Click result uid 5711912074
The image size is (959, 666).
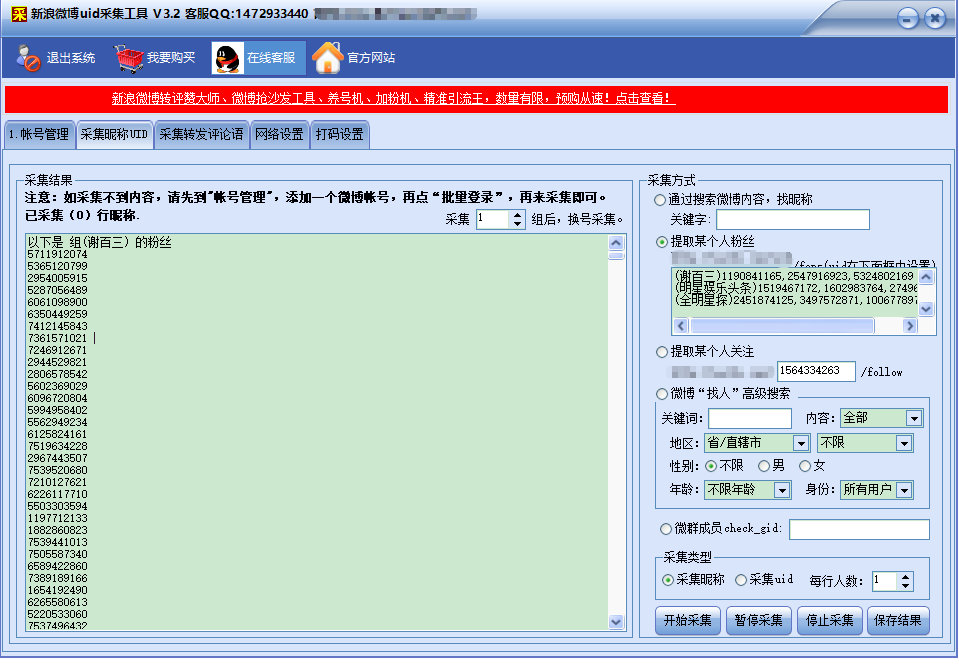(x=57, y=254)
